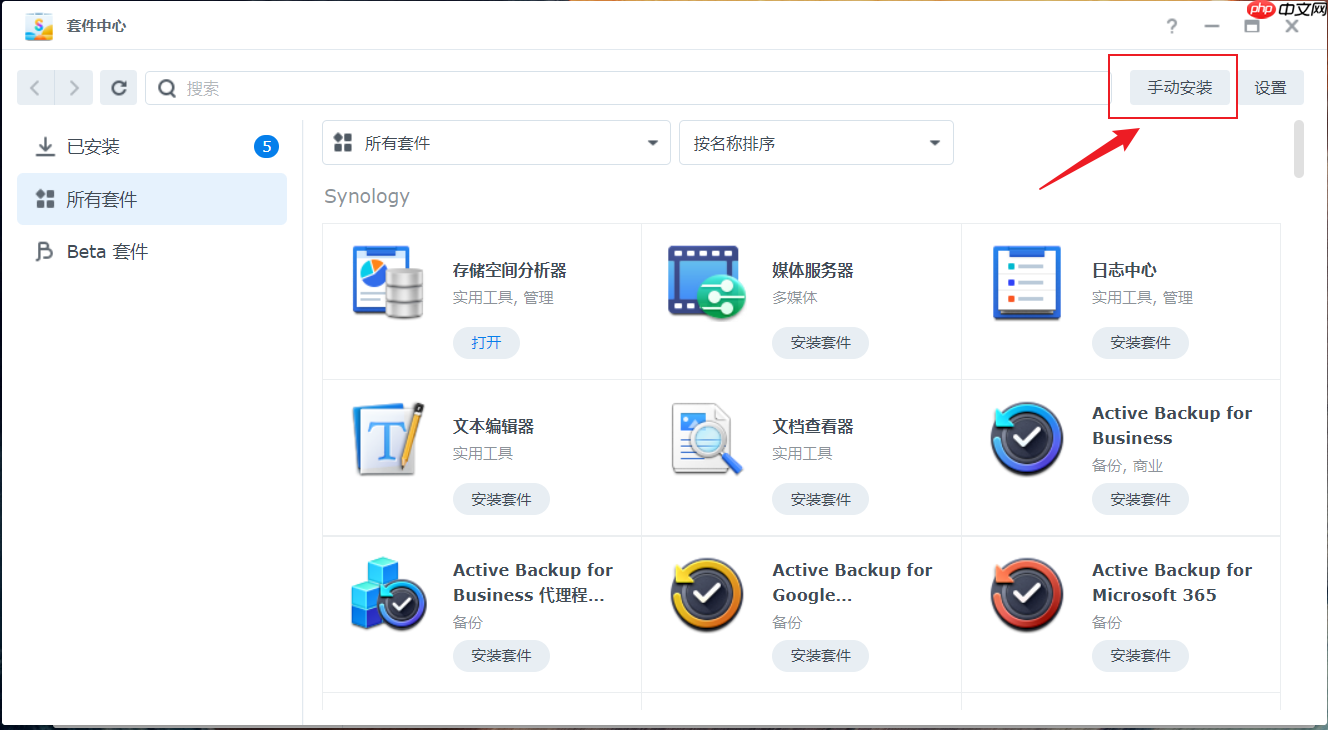
Task: Open the 所有套件 category dropdown
Action: point(496,142)
